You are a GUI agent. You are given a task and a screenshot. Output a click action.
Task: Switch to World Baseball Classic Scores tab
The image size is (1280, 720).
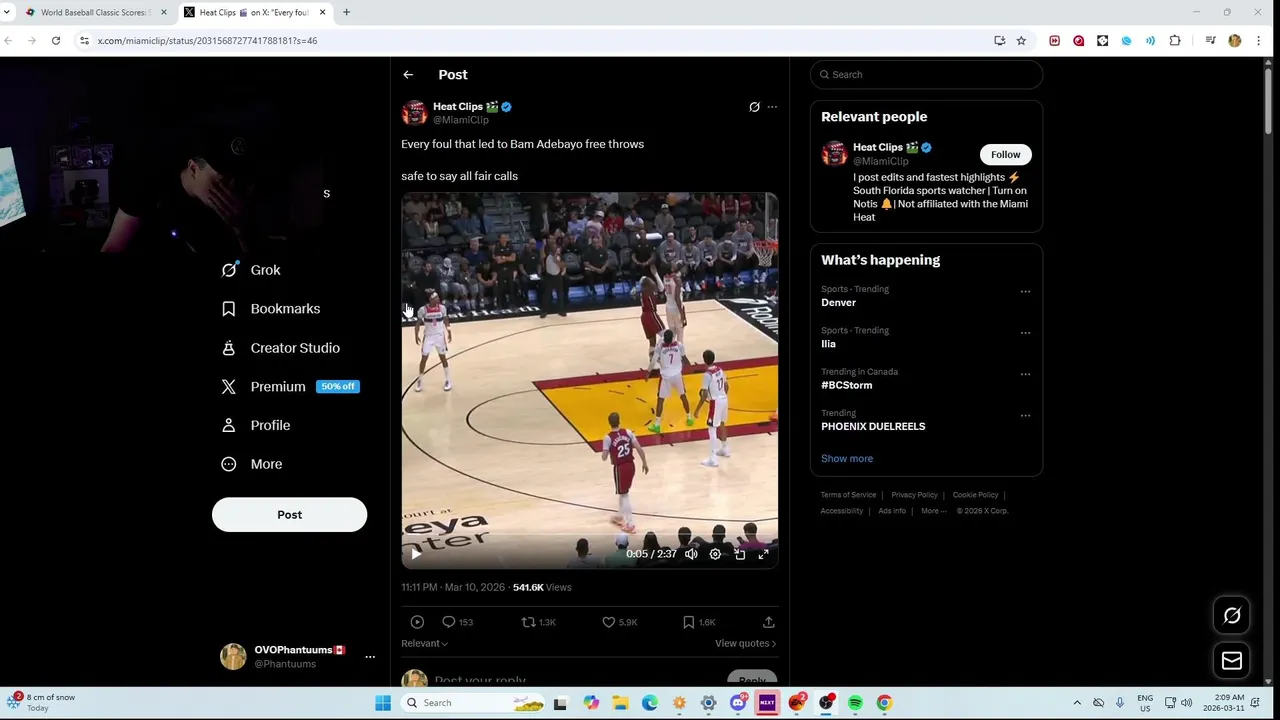pyautogui.click(x=94, y=12)
